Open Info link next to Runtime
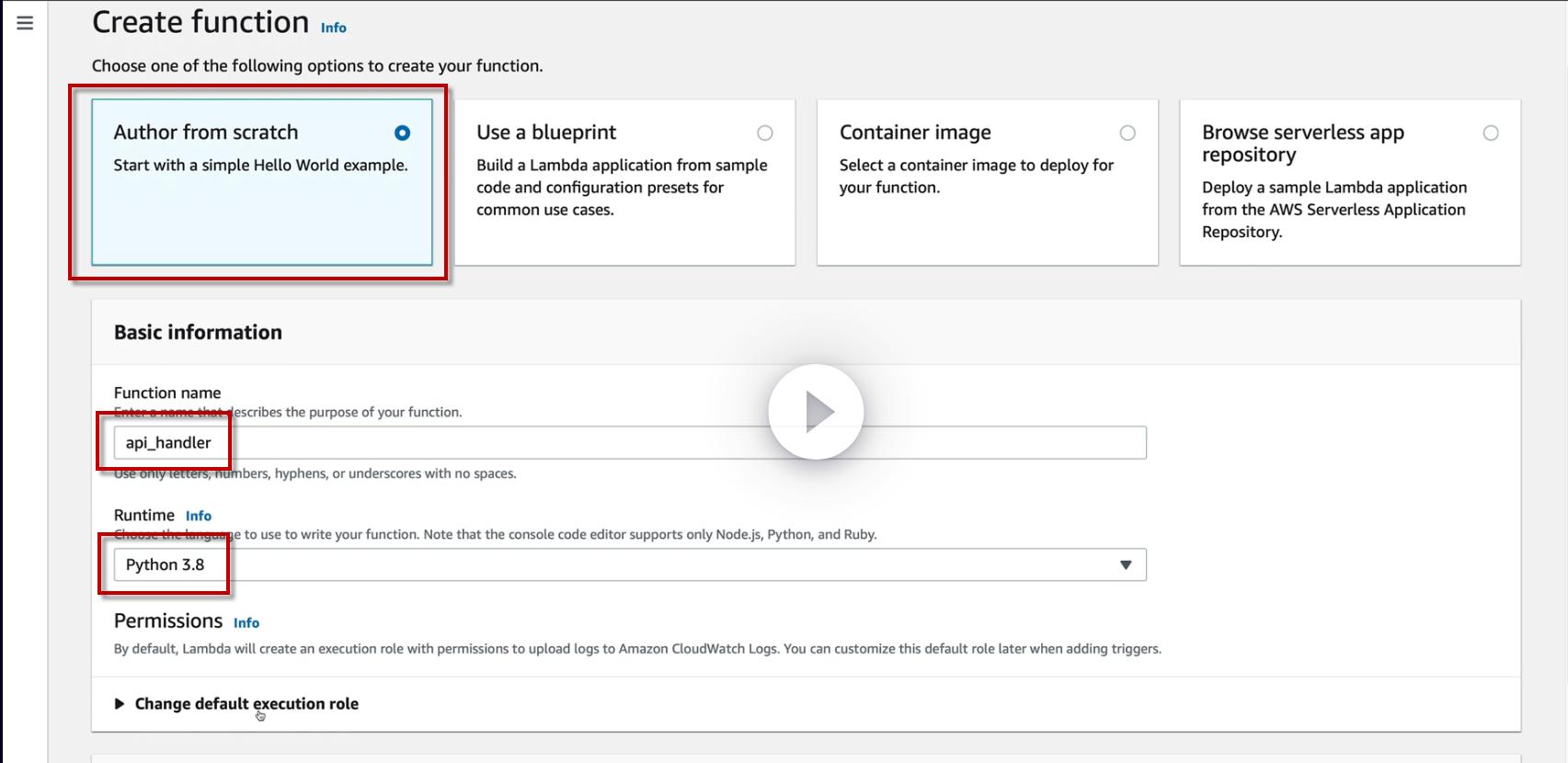1568x763 pixels. tap(199, 516)
